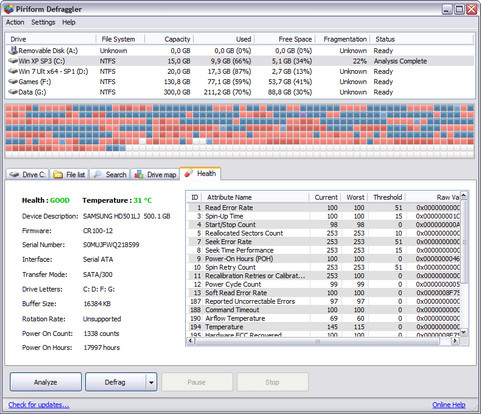This screenshot has width=481, height=414.
Task: Select the Command Timeout attribute row
Action: (324, 310)
